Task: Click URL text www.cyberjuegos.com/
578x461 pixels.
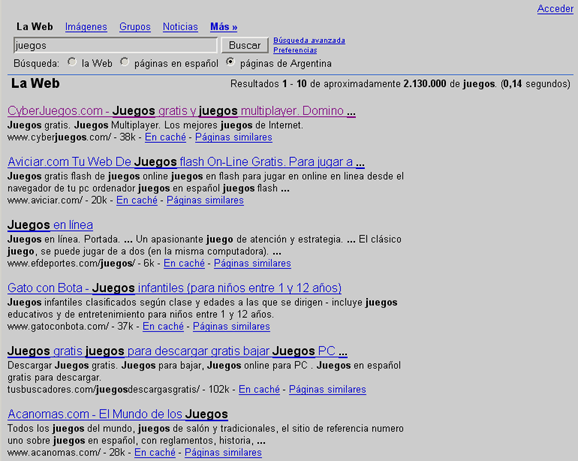Action: point(59,137)
